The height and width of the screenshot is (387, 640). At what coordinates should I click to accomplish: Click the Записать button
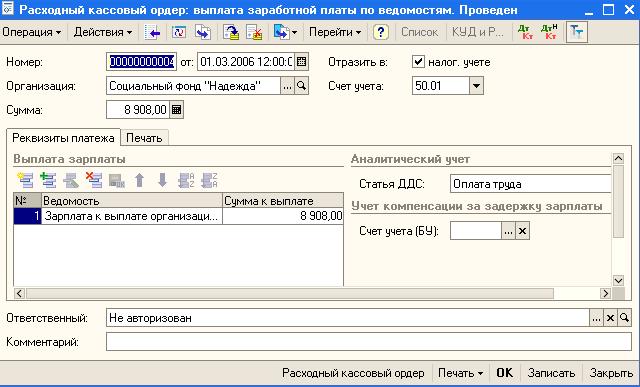pos(551,373)
